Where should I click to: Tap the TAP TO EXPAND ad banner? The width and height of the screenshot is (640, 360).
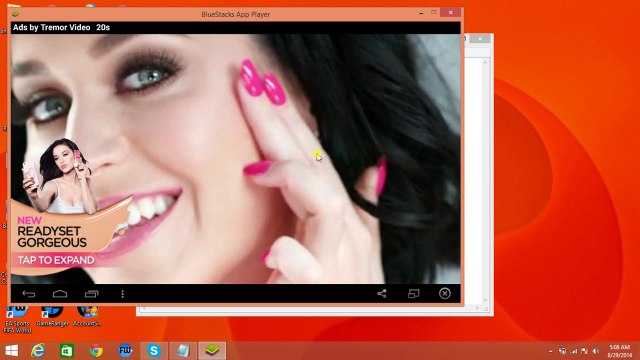[x=56, y=260]
